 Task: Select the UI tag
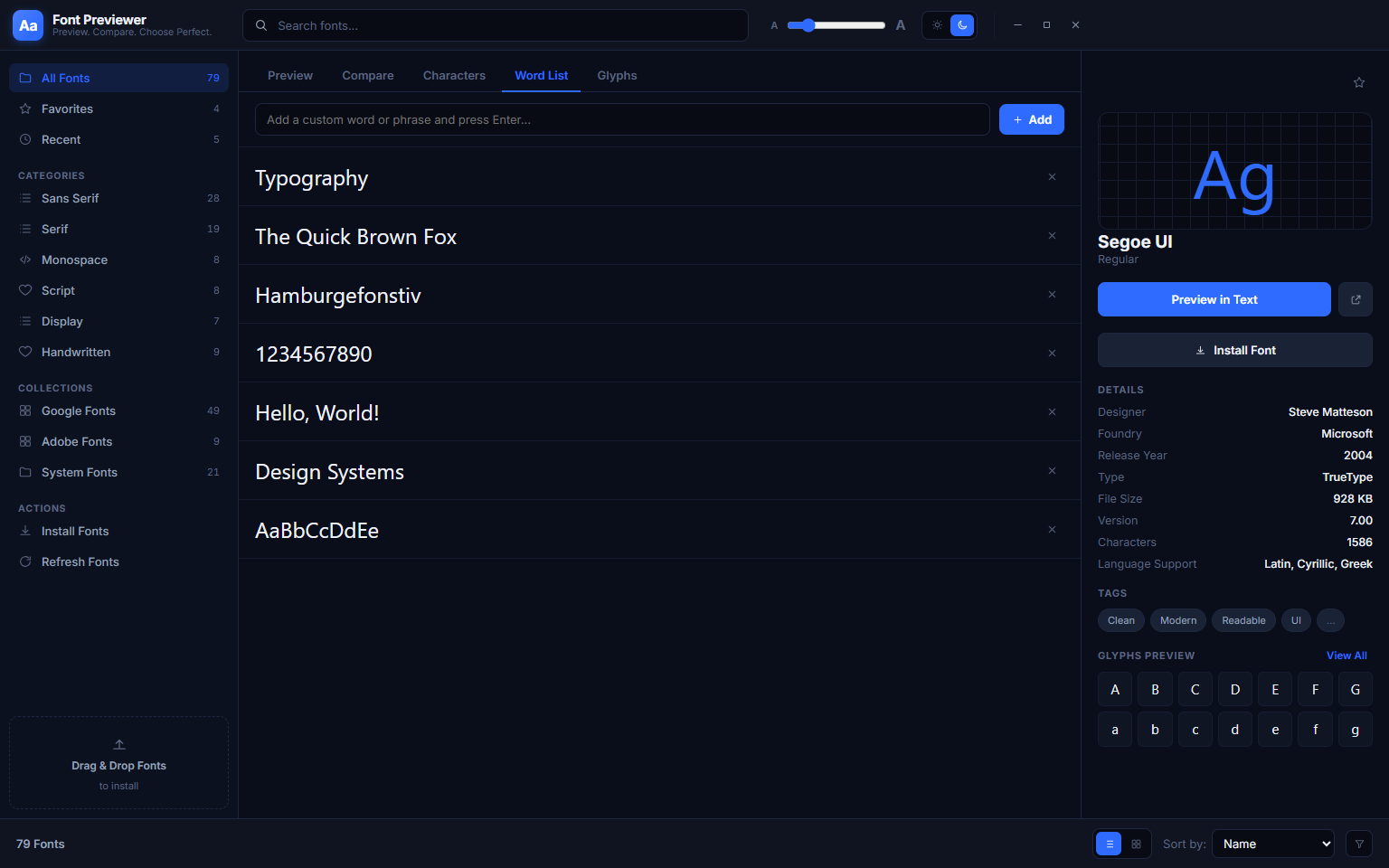1296,620
